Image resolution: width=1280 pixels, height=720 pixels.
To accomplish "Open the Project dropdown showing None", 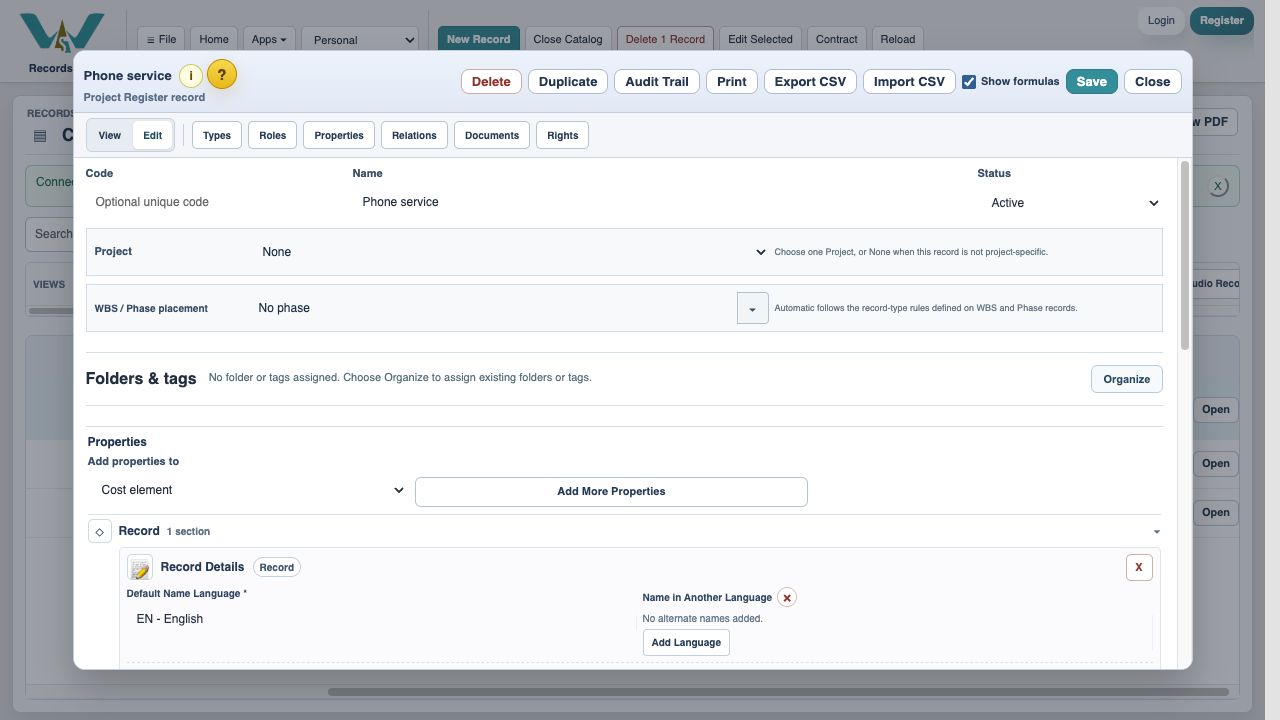I will [x=513, y=252].
